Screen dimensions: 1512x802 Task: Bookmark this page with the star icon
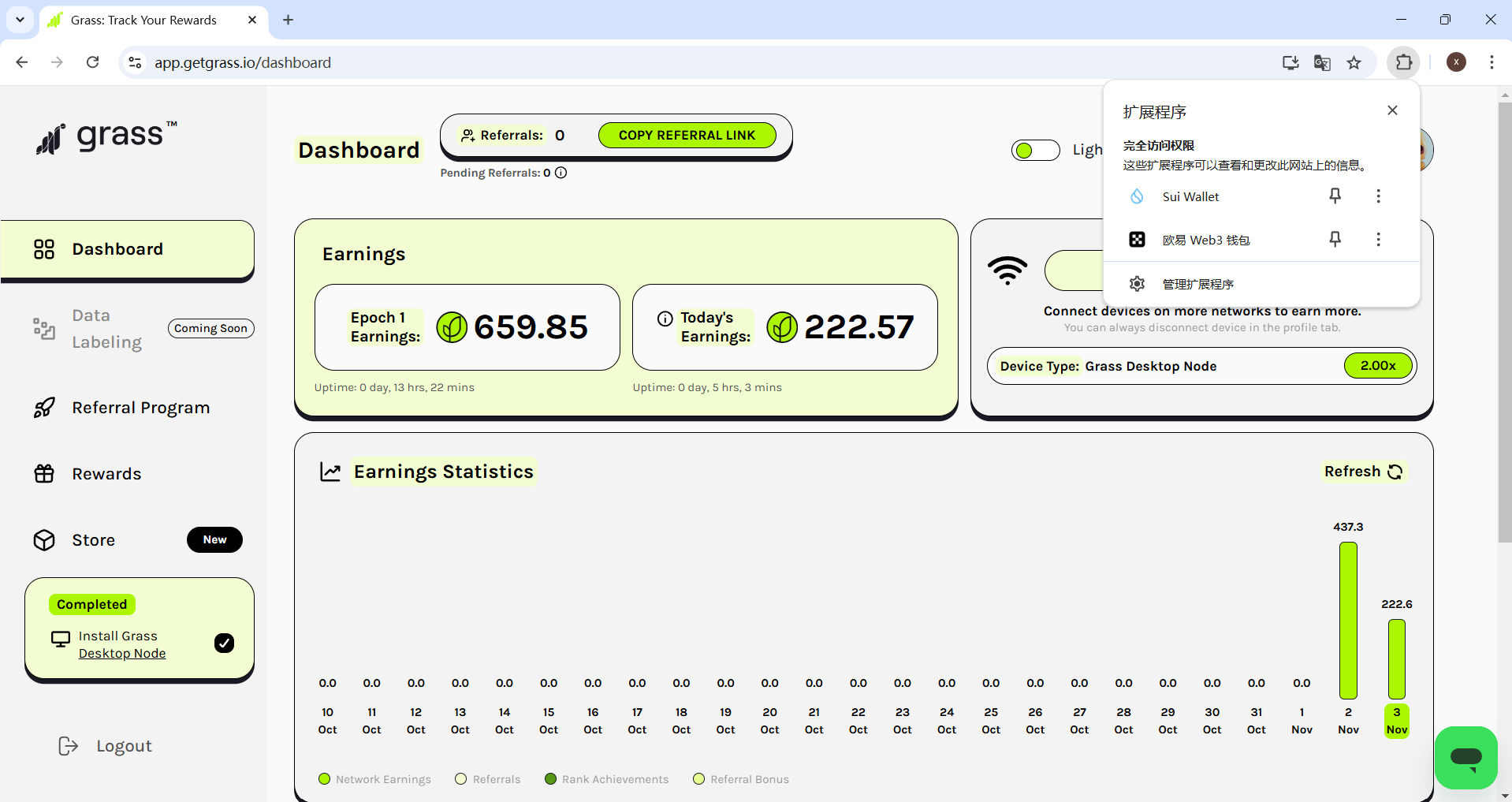(1354, 62)
